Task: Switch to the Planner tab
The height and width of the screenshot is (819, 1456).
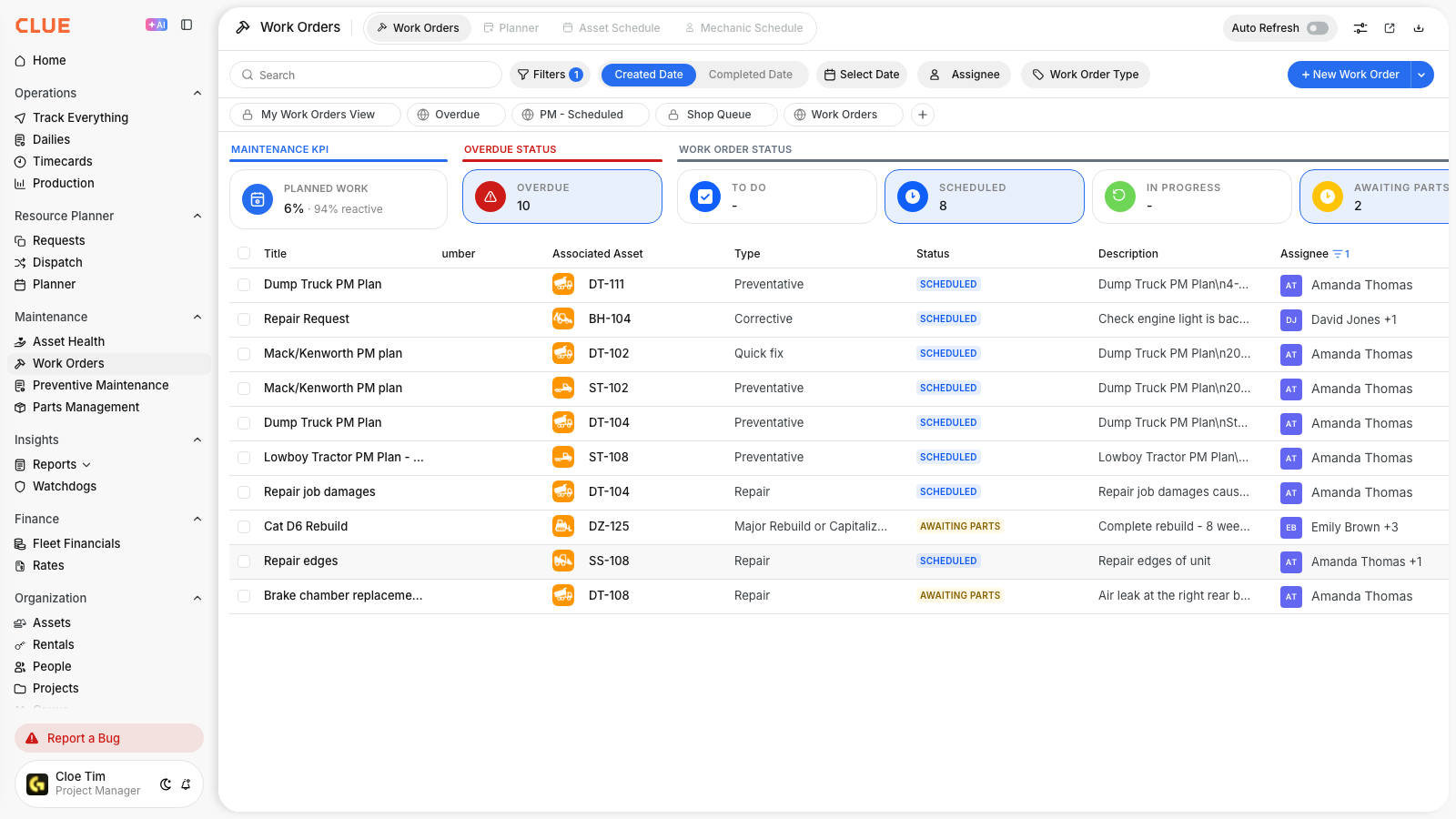Action: click(511, 28)
